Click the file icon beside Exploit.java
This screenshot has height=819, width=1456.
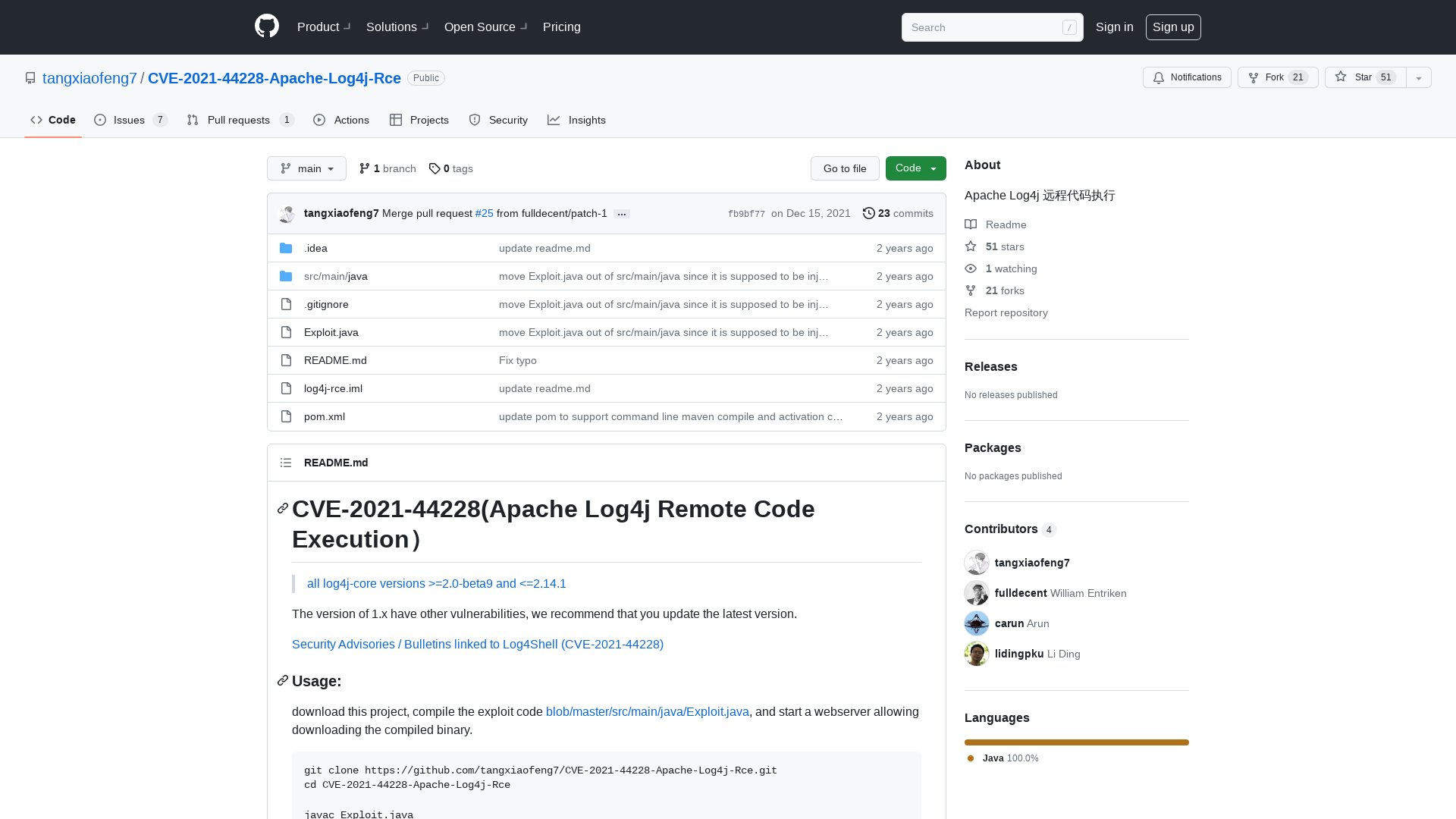[286, 332]
